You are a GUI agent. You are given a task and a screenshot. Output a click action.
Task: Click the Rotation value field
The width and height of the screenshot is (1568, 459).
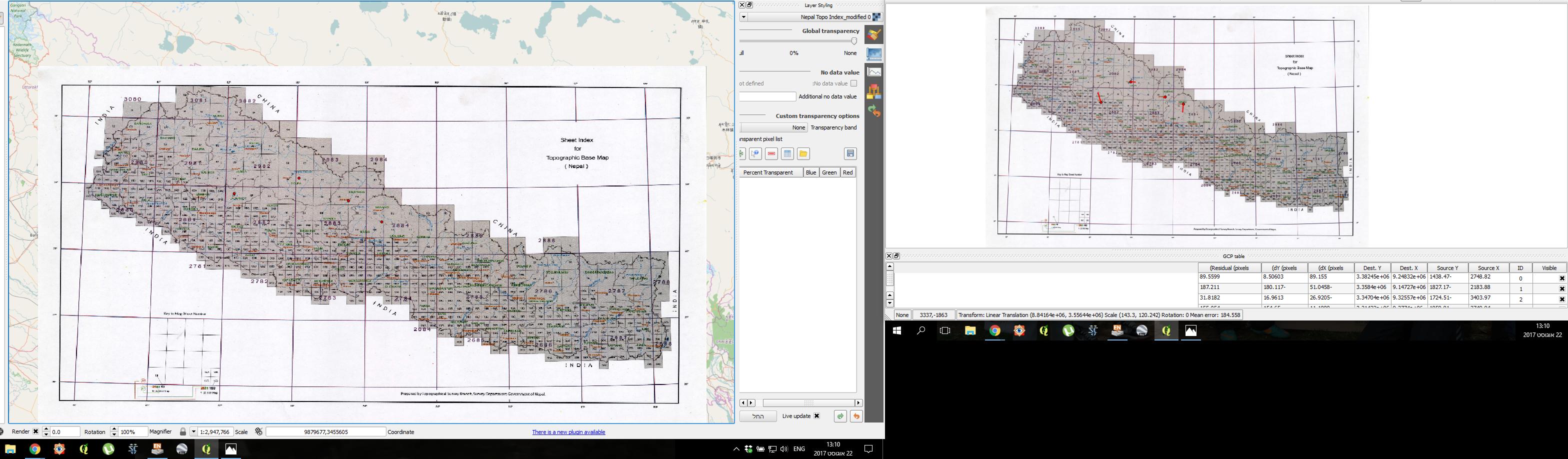click(x=65, y=431)
